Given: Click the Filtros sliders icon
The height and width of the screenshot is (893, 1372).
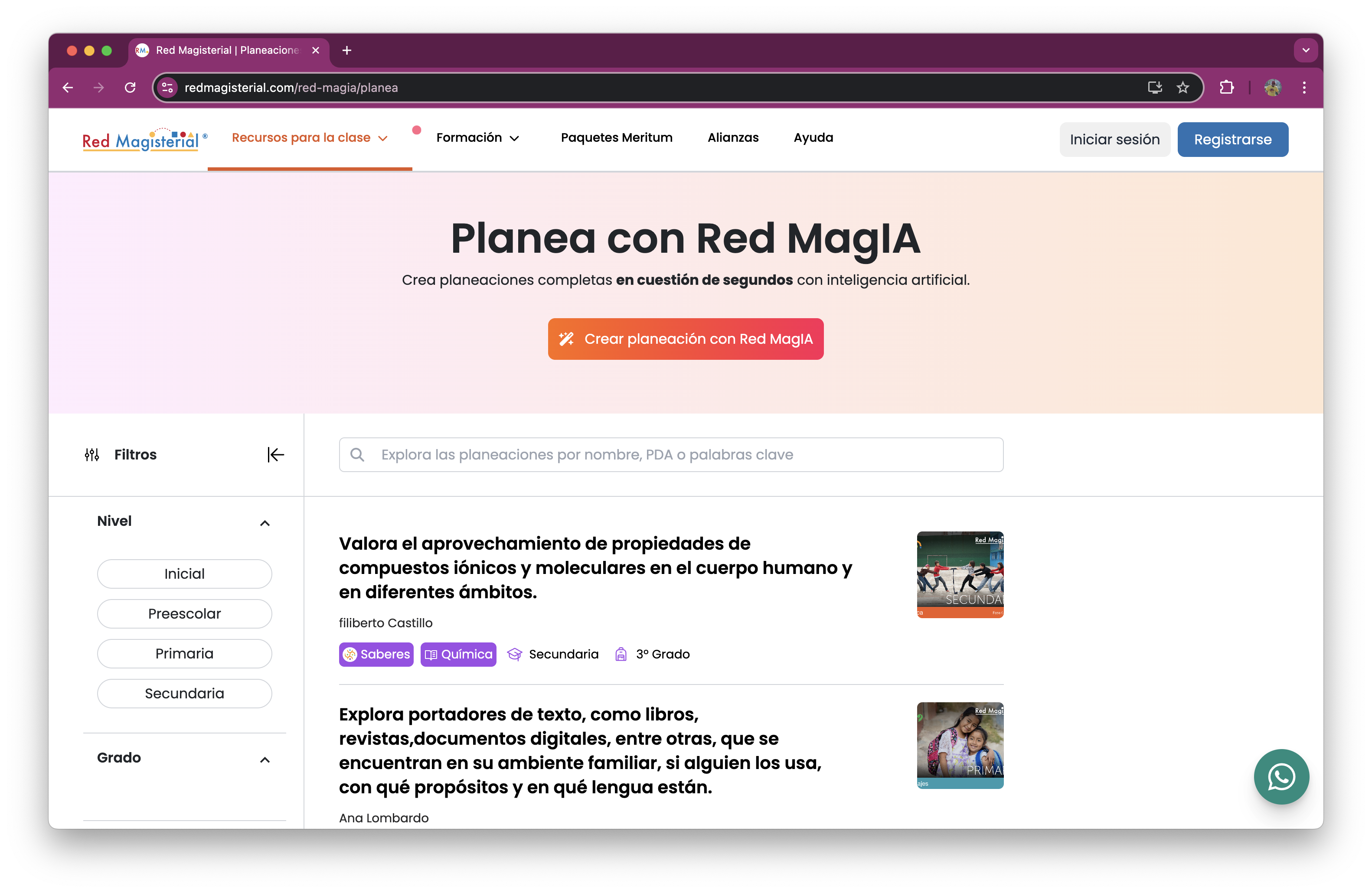Looking at the screenshot, I should click(92, 455).
